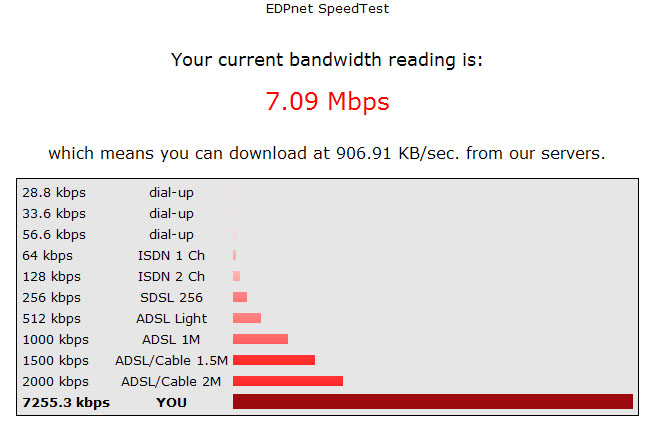
Task: Click the ADSL/Cable 1.5M label
Action: (171, 360)
